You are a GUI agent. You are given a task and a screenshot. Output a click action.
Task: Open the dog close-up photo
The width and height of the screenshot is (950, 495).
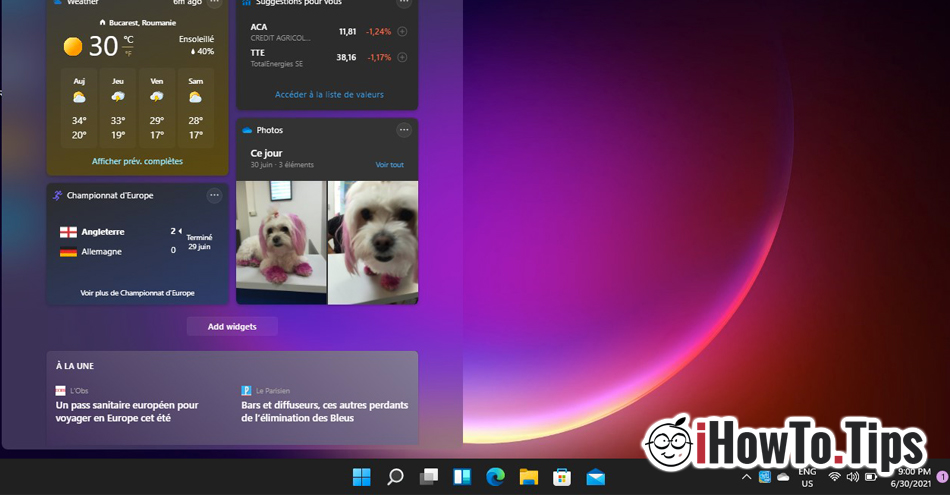pos(373,242)
